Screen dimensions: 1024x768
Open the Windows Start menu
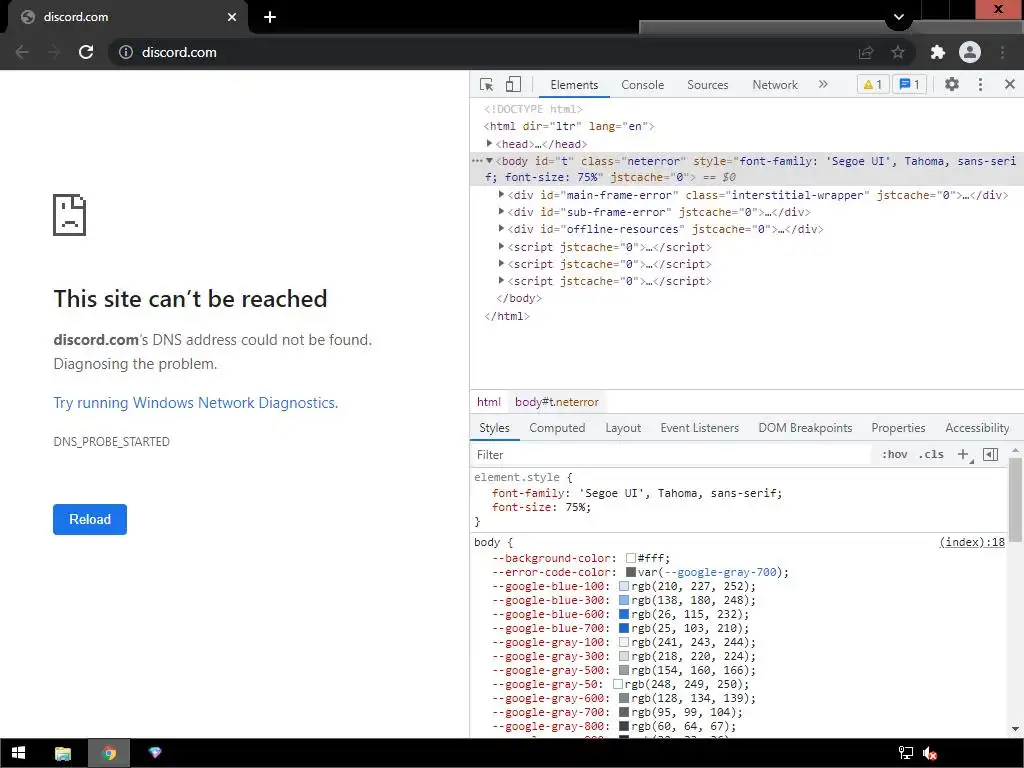point(18,753)
